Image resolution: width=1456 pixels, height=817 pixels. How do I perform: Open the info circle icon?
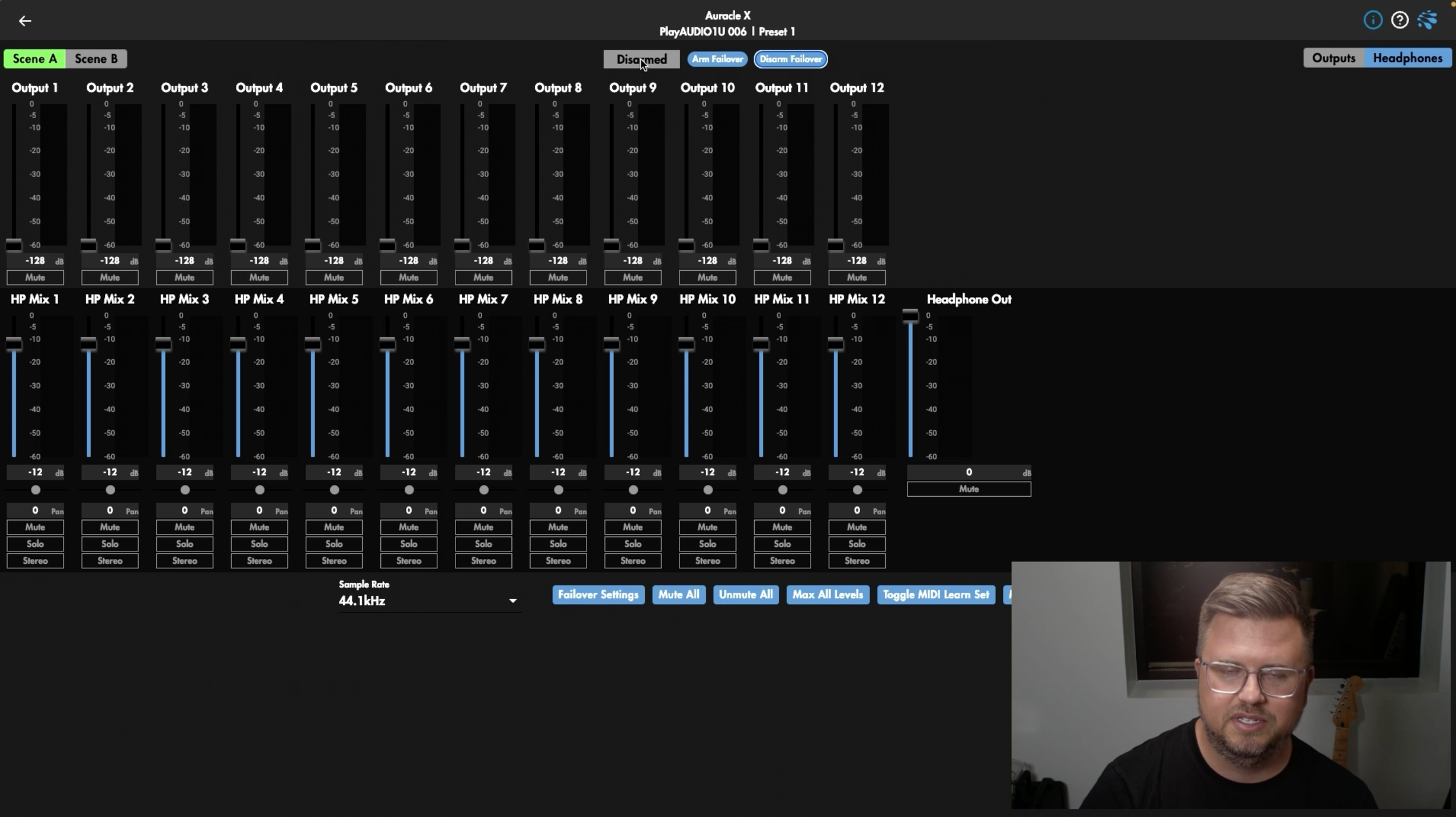(x=1373, y=20)
